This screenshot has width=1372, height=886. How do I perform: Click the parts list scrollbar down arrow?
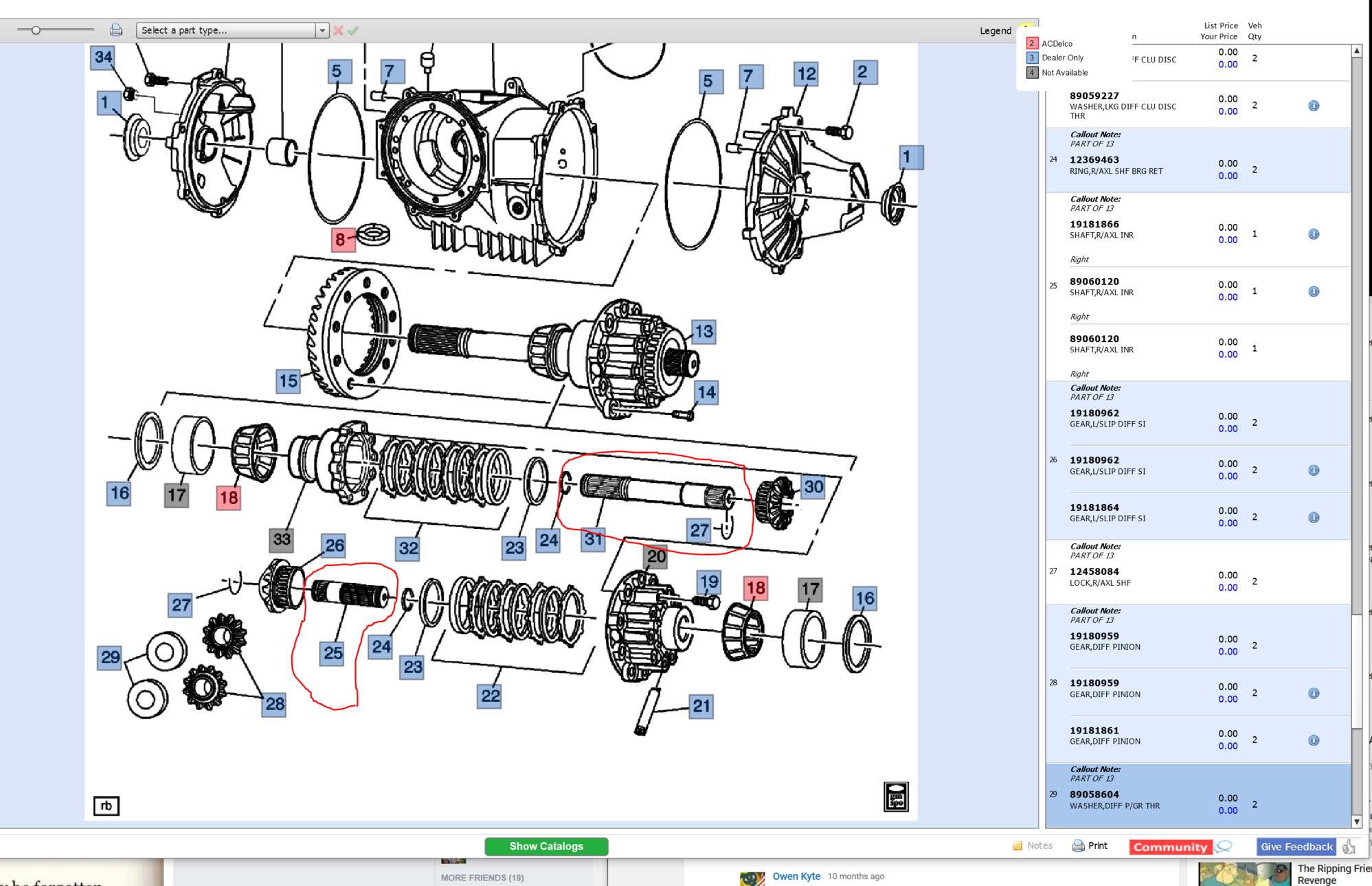(x=1357, y=821)
